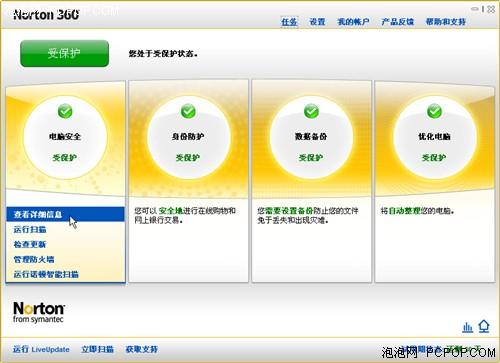
Task: Choose 检查更新 (Check Updates) option
Action: click(30, 244)
